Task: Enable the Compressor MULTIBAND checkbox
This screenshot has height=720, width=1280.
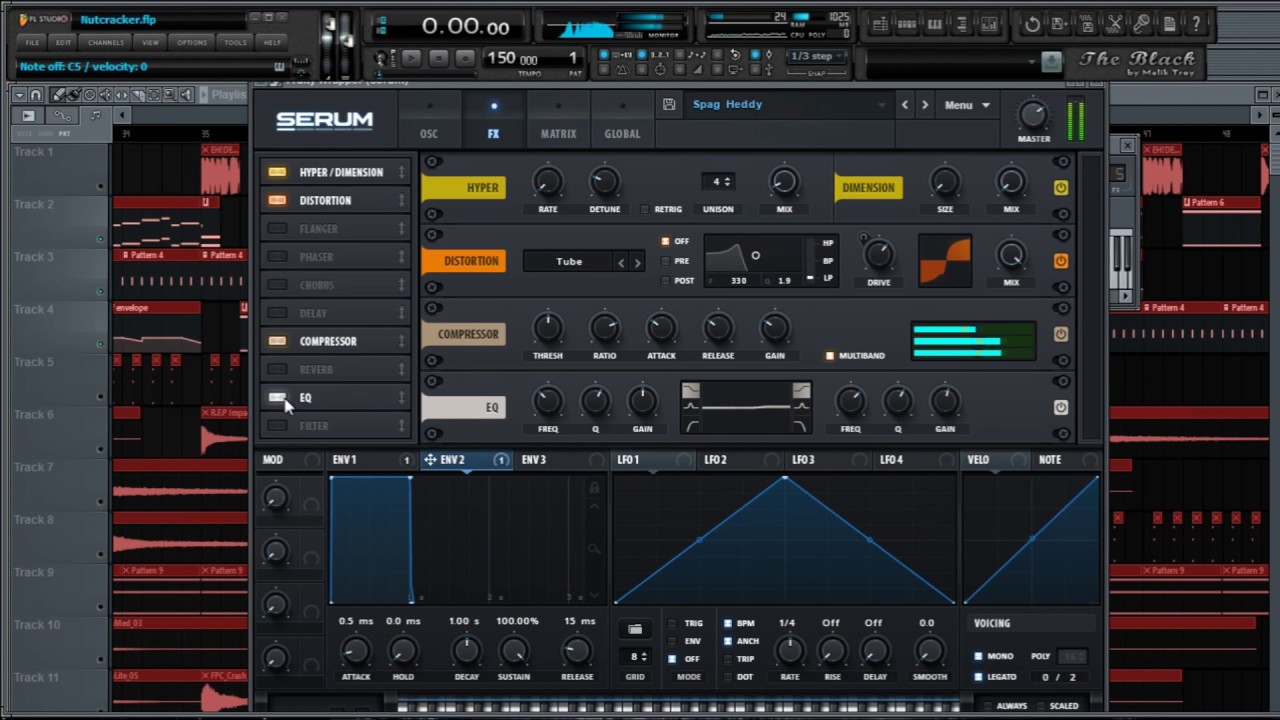Action: tap(830, 355)
